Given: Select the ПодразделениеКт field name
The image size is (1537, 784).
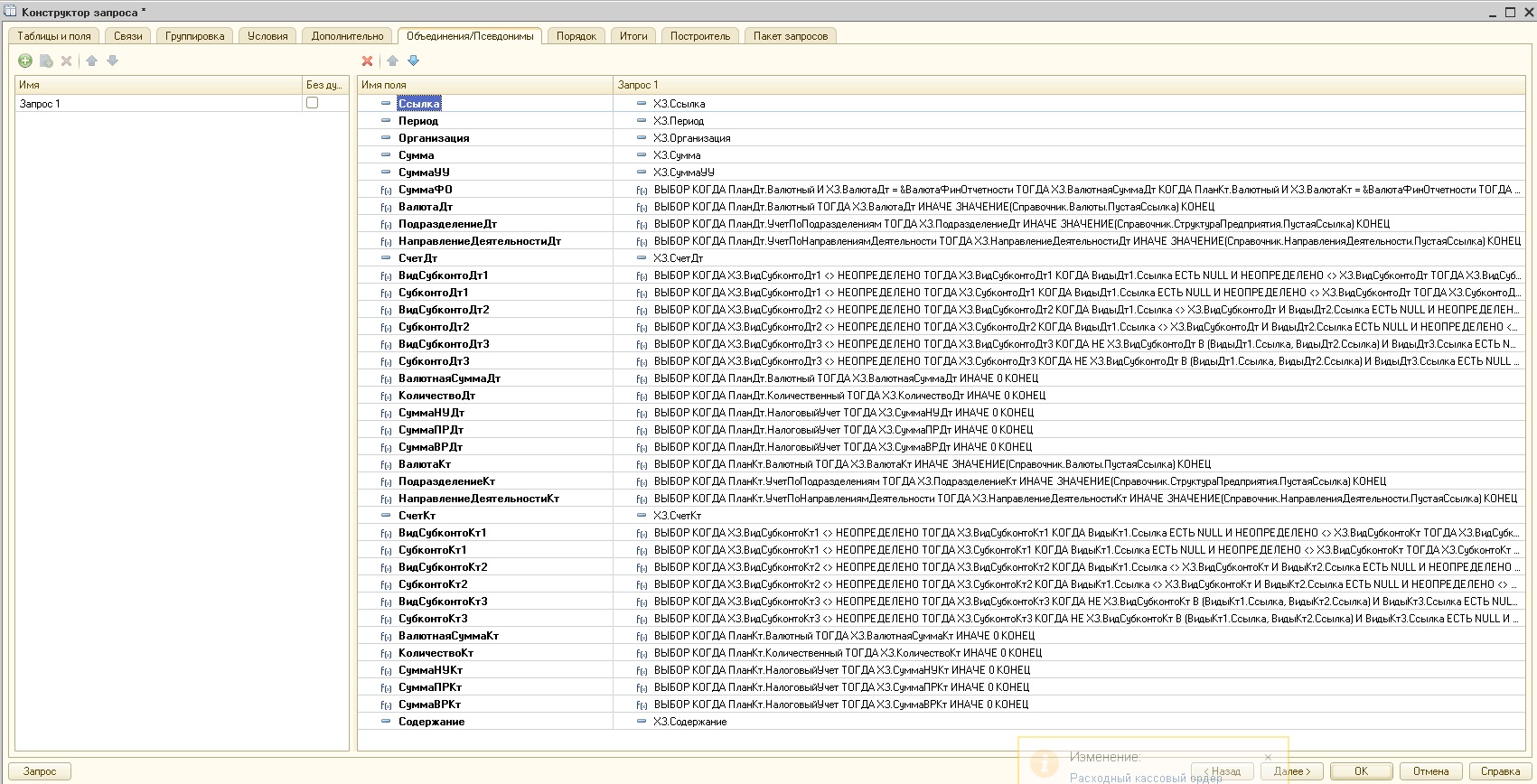Looking at the screenshot, I should pyautogui.click(x=446, y=481).
